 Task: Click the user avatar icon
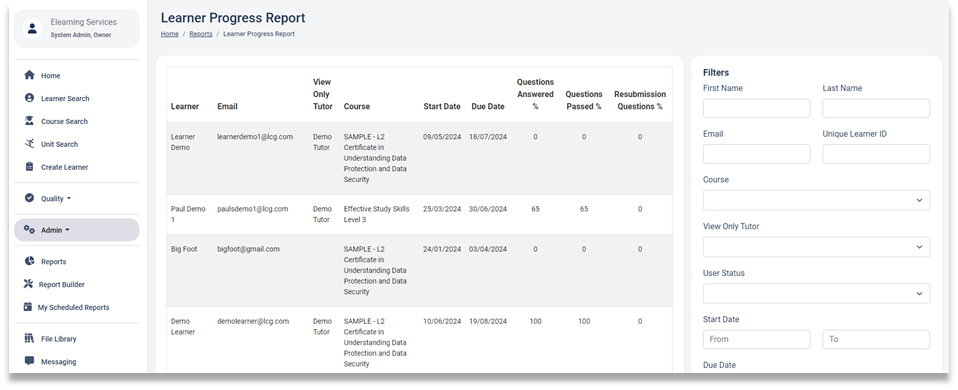(x=32, y=28)
